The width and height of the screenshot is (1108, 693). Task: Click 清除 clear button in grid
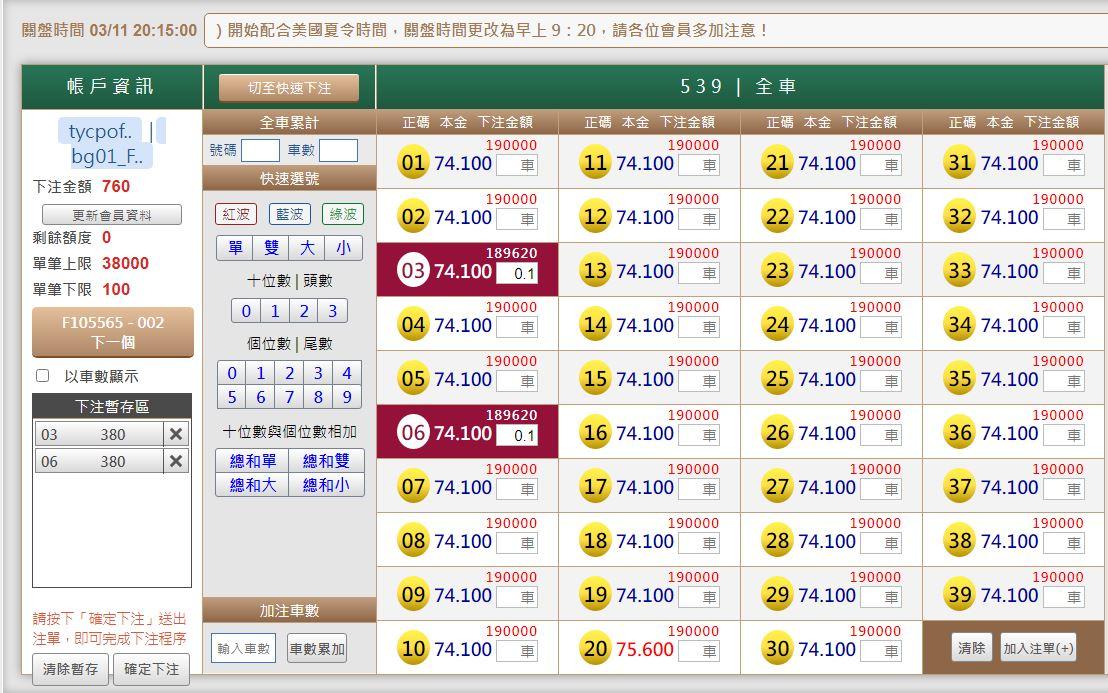tap(972, 648)
